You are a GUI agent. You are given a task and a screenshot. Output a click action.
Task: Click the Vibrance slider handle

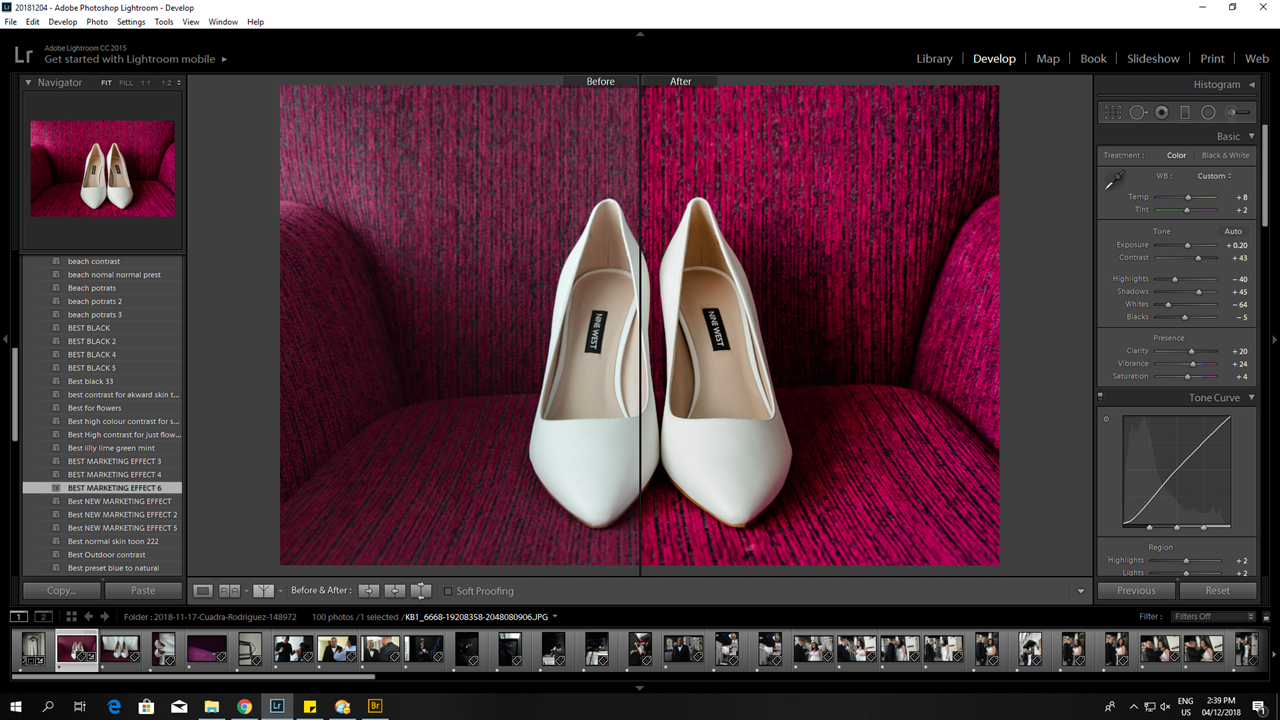[1193, 364]
